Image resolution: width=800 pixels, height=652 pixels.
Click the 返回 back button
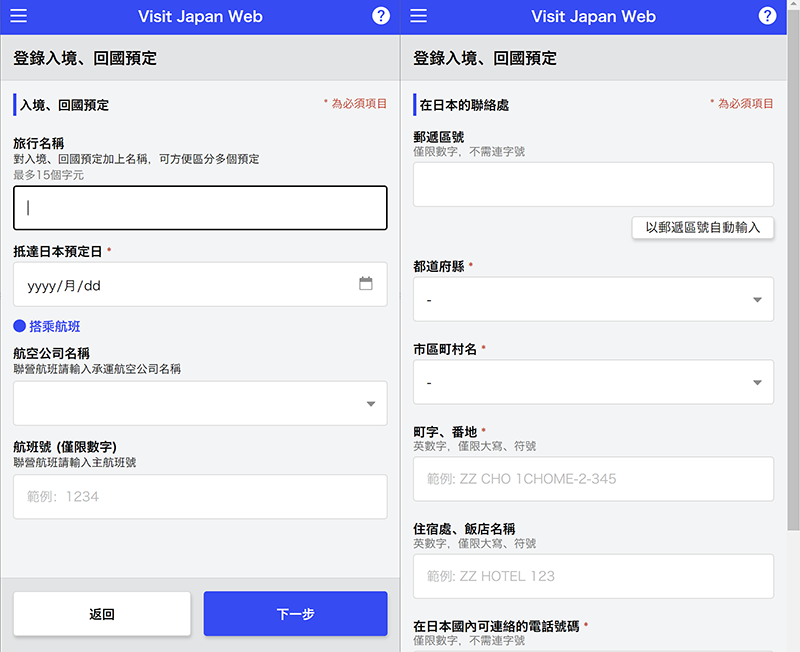pos(102,614)
